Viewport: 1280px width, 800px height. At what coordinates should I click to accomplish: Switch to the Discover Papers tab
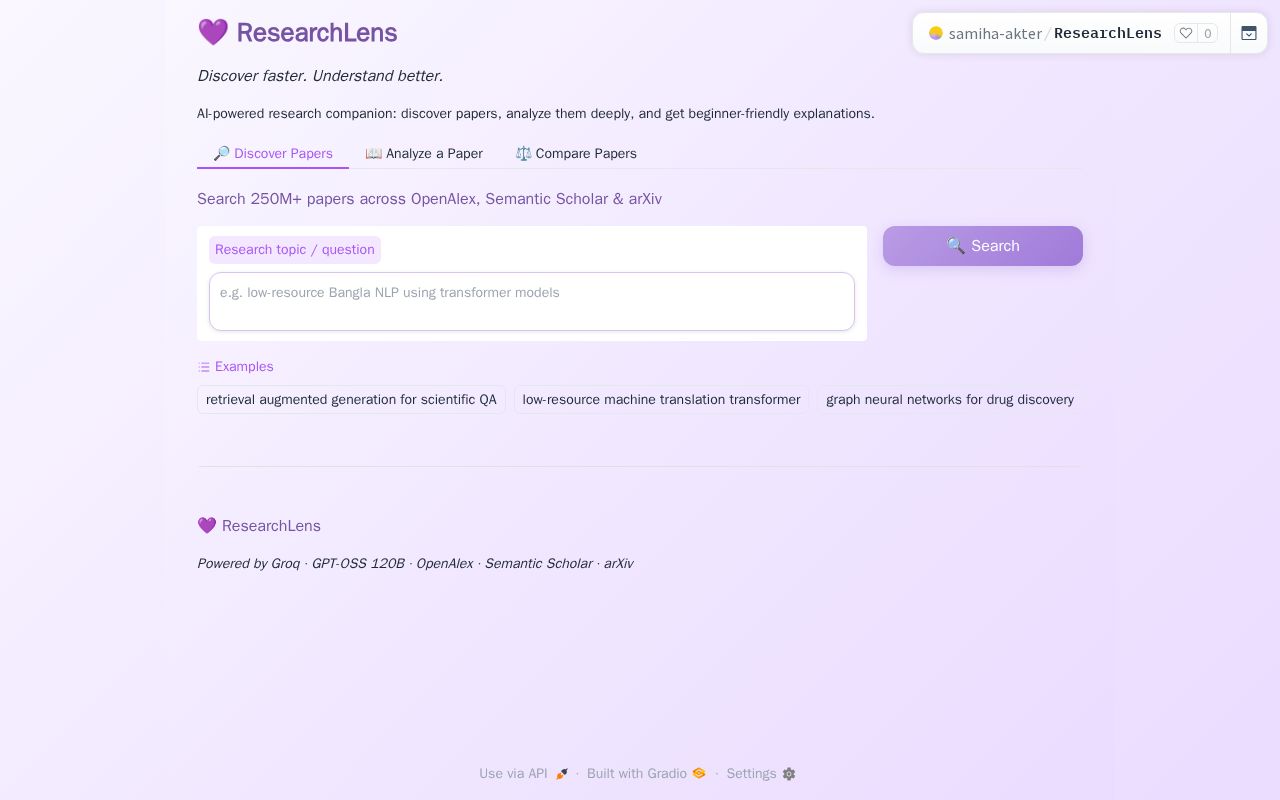(x=273, y=153)
